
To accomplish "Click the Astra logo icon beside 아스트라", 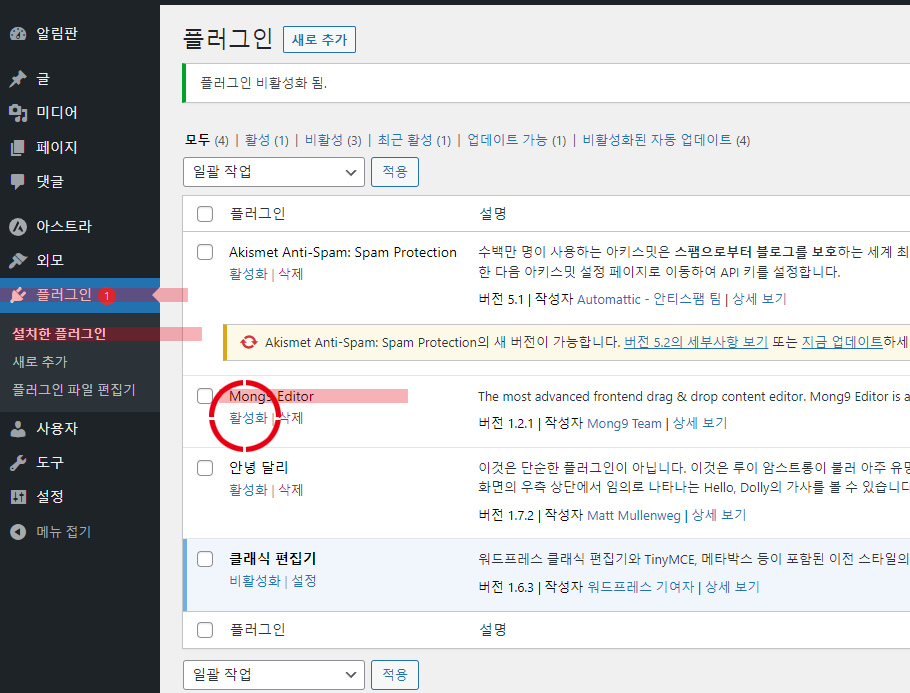I will (17, 226).
